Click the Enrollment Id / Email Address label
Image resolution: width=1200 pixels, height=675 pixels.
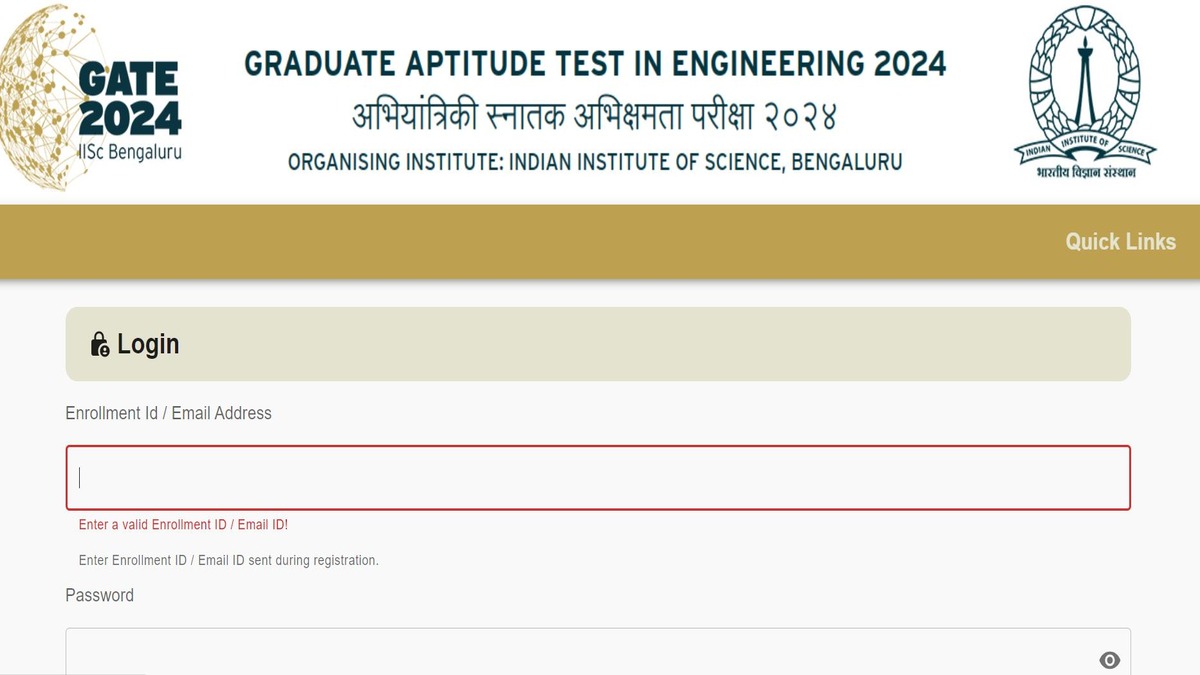coord(168,413)
